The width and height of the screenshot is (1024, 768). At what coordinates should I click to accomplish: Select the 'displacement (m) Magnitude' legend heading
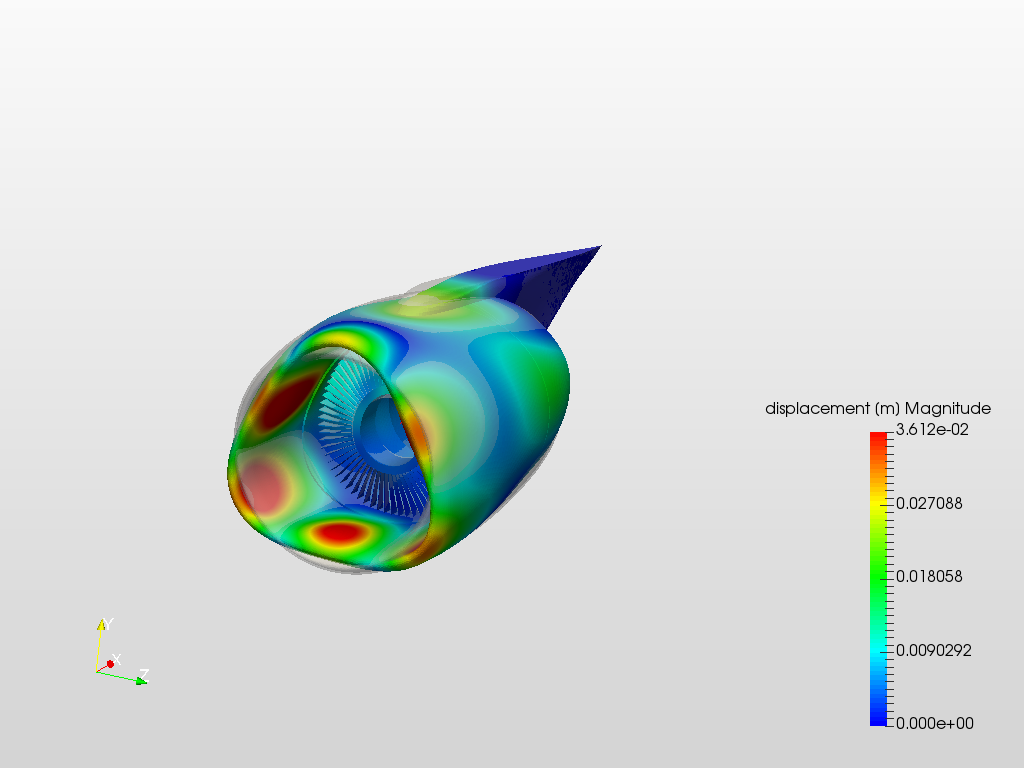[x=877, y=408]
